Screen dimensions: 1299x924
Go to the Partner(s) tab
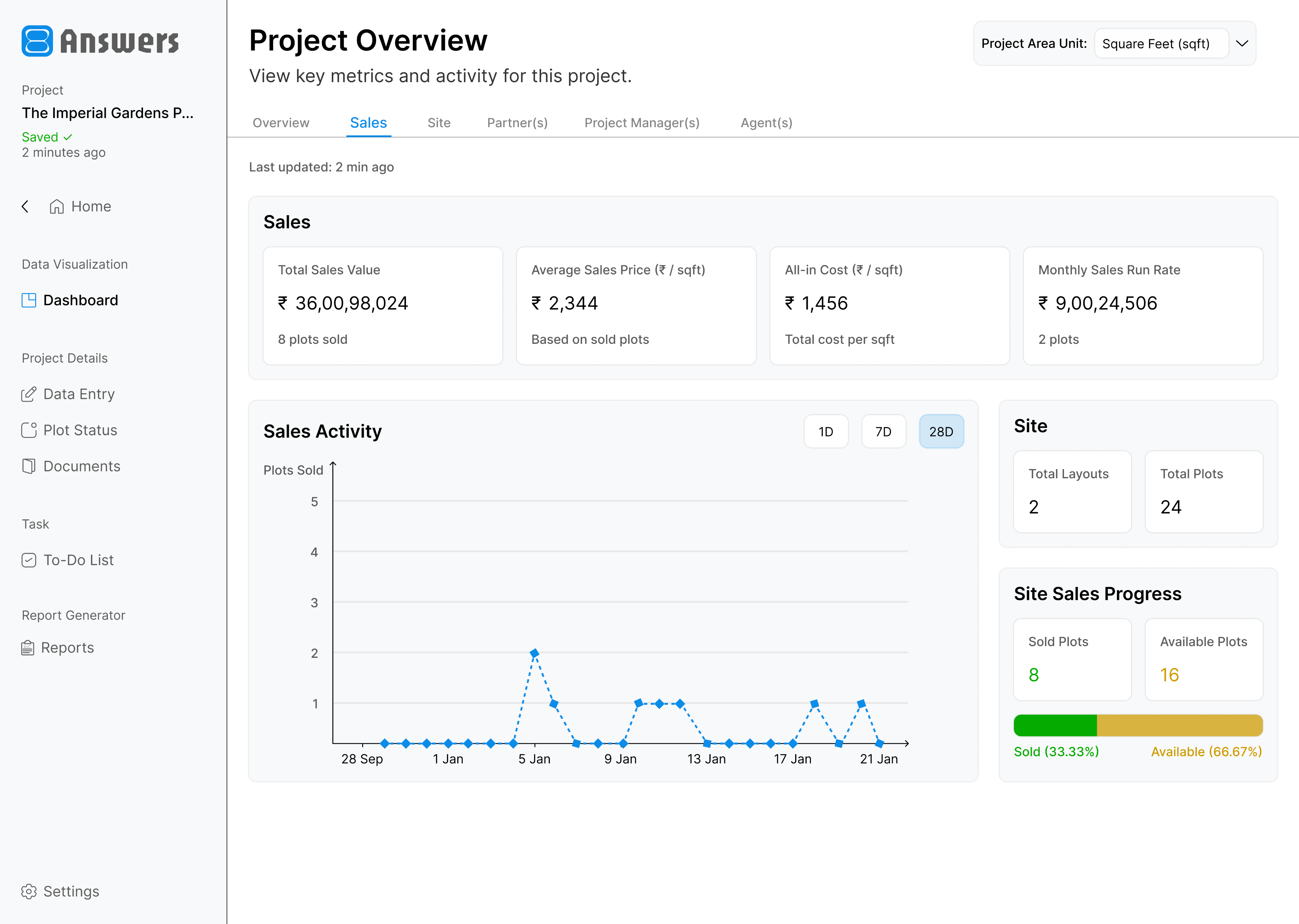click(x=518, y=123)
